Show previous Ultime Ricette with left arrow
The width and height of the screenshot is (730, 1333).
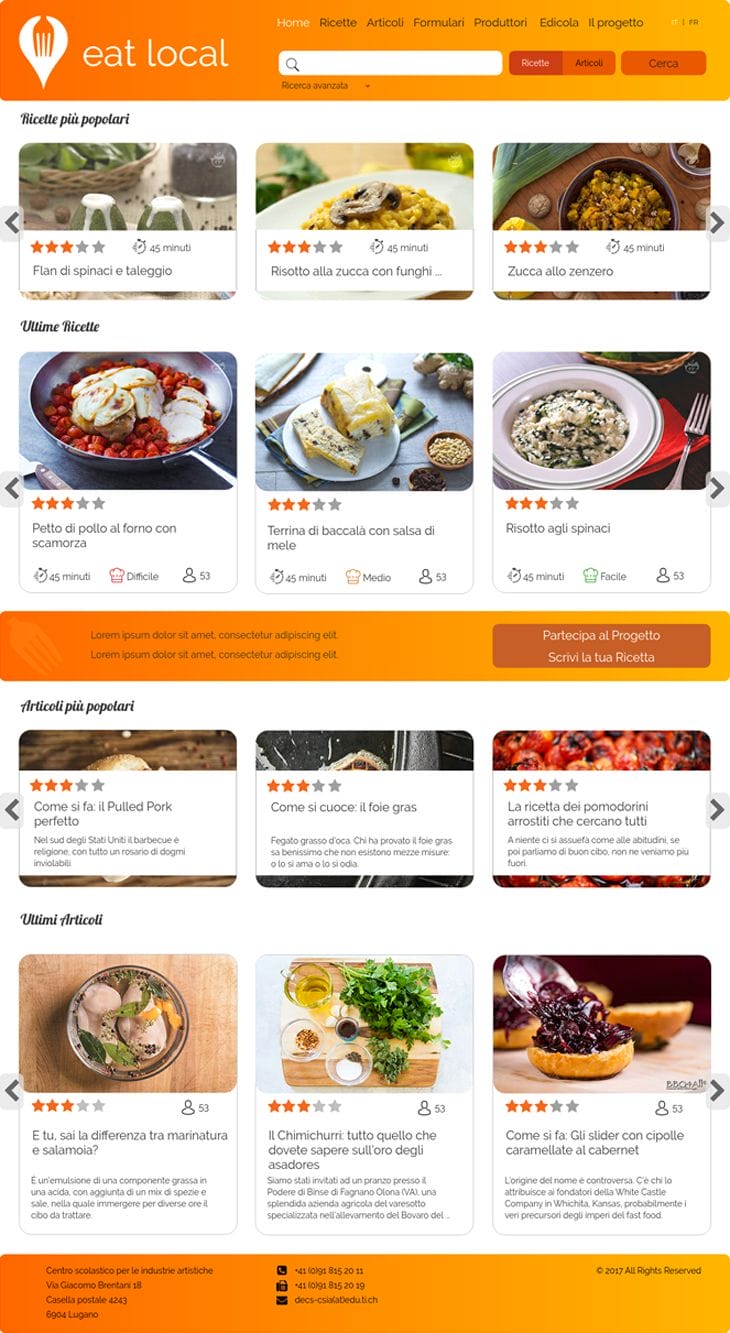(12, 489)
